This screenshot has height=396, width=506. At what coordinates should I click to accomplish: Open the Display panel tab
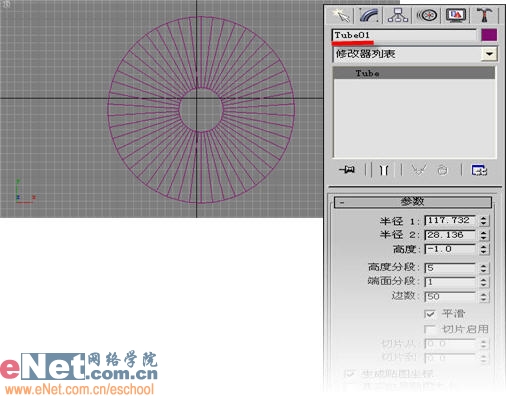[456, 15]
